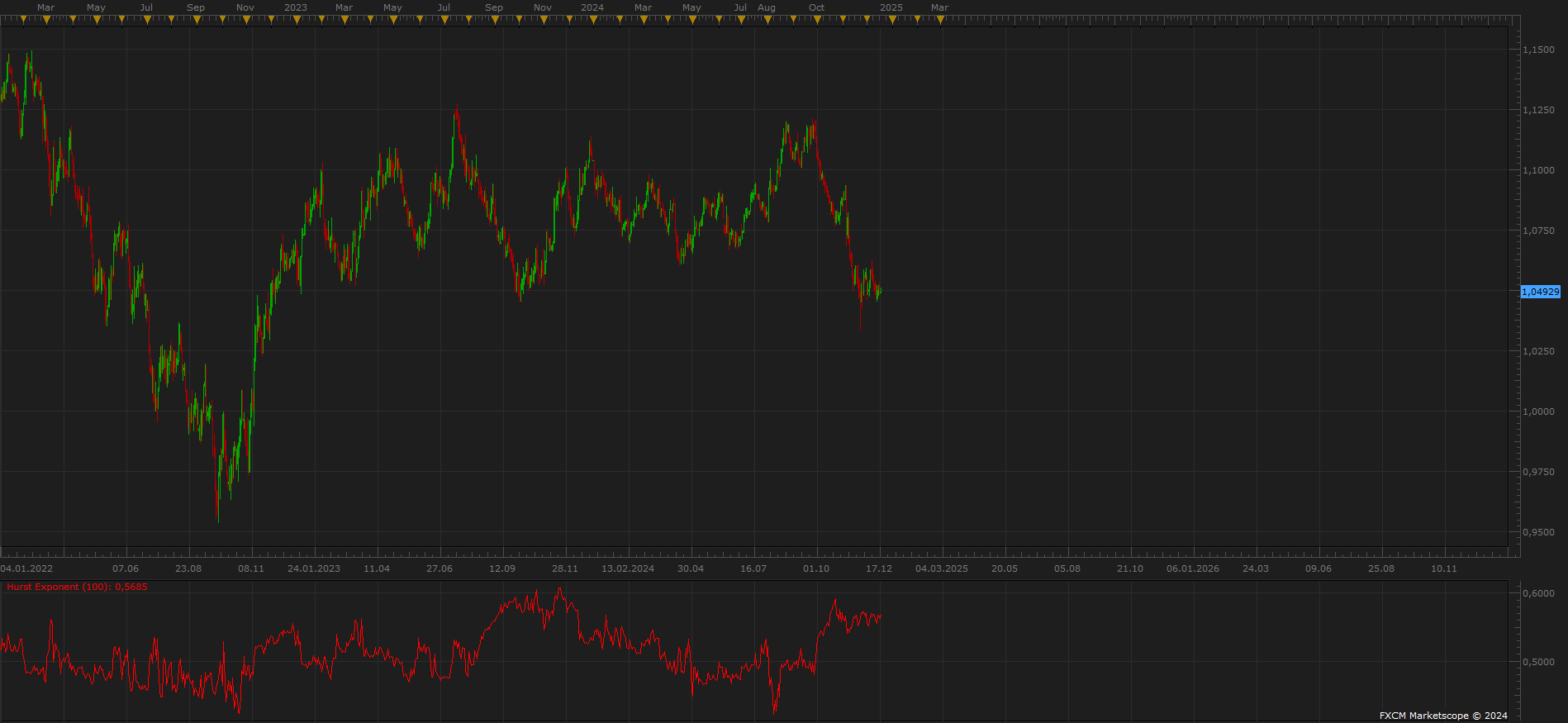Screen dimensions: 1568x723
Task: Click the 1,1000 price axis label
Action: click(1538, 170)
